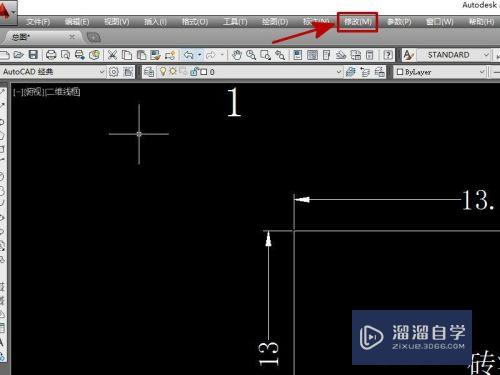Select Zoom Realtime magnifier icon
The image size is (500, 375).
[251, 55]
